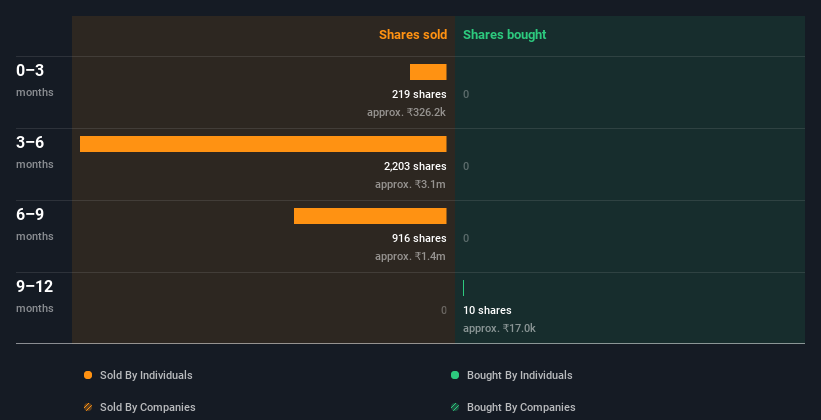Click the 6–9 months row label
This screenshot has height=420, width=821.
pos(35,224)
